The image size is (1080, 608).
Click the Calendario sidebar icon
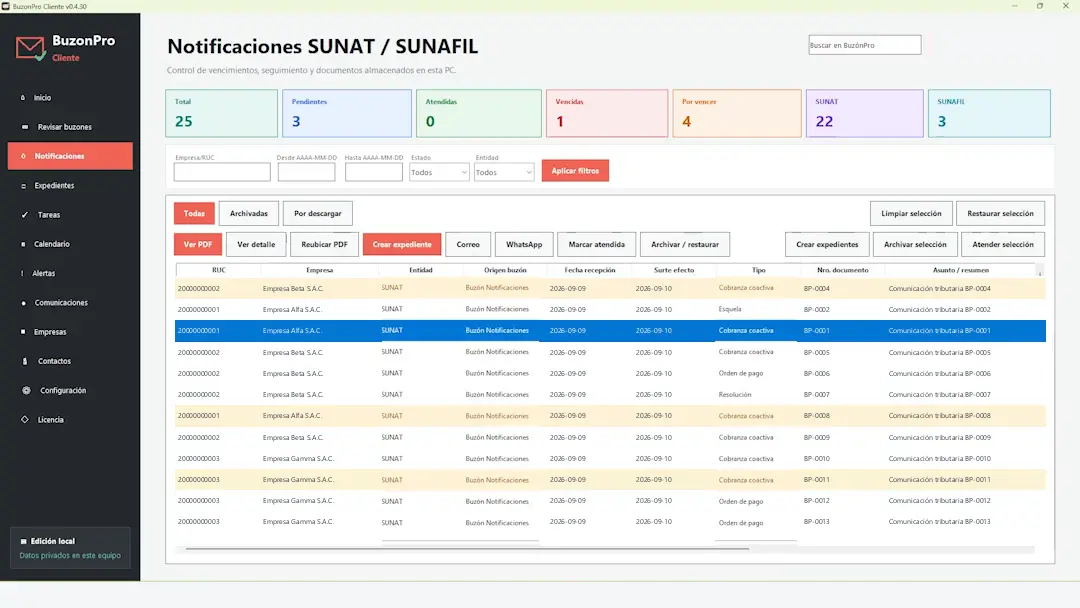pyautogui.click(x=23, y=244)
